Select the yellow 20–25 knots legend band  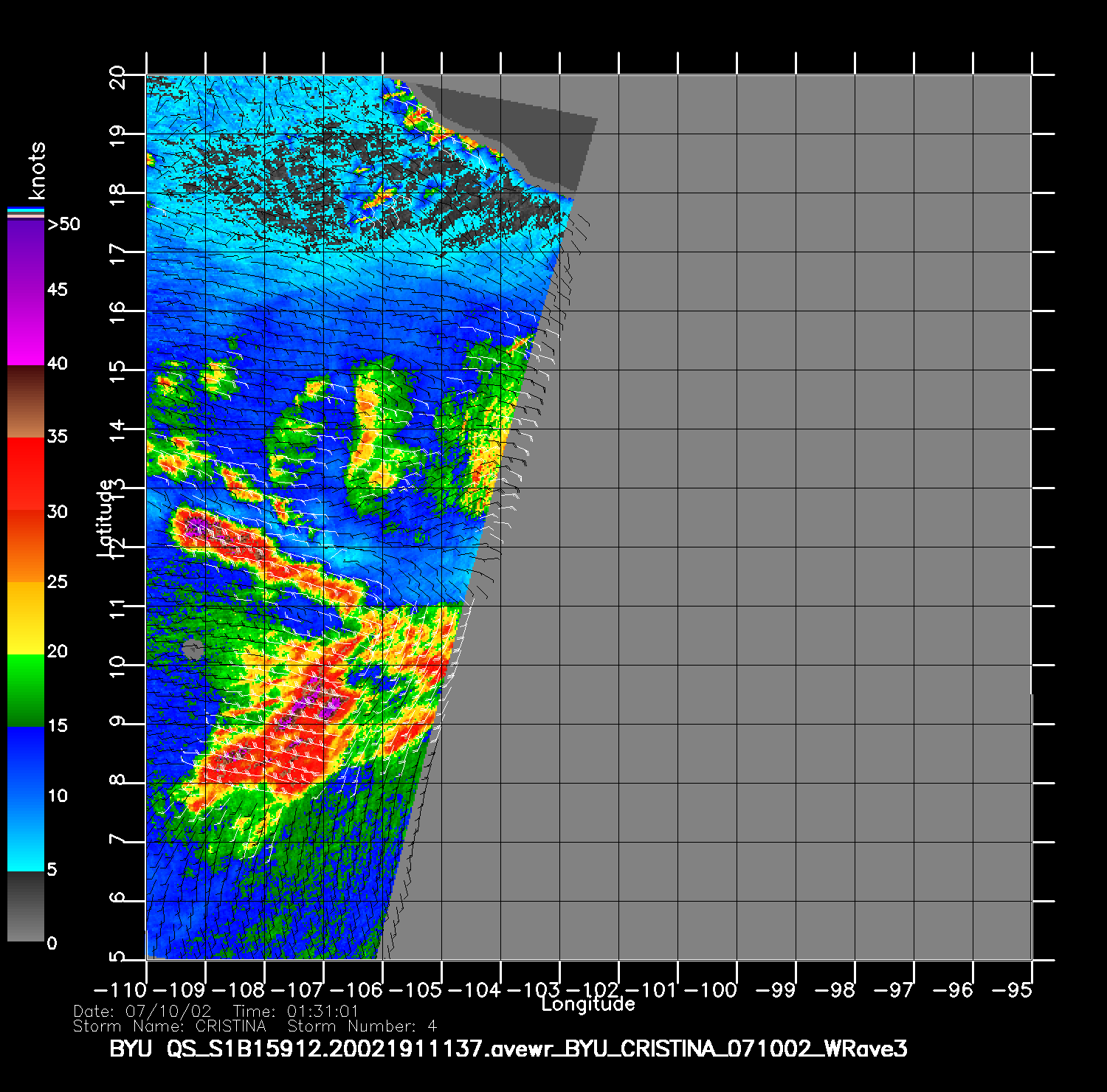pos(26,618)
